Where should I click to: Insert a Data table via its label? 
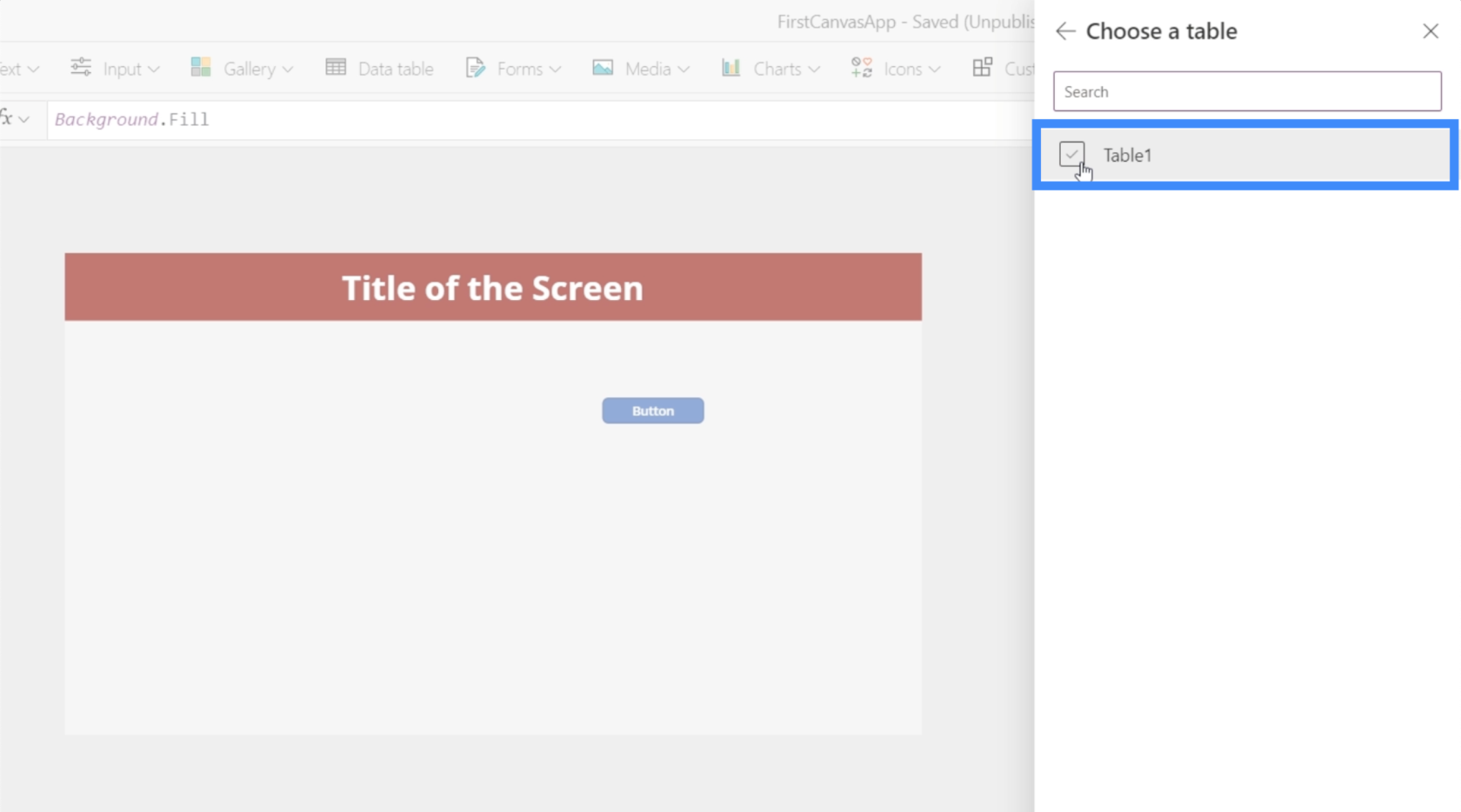[396, 69]
